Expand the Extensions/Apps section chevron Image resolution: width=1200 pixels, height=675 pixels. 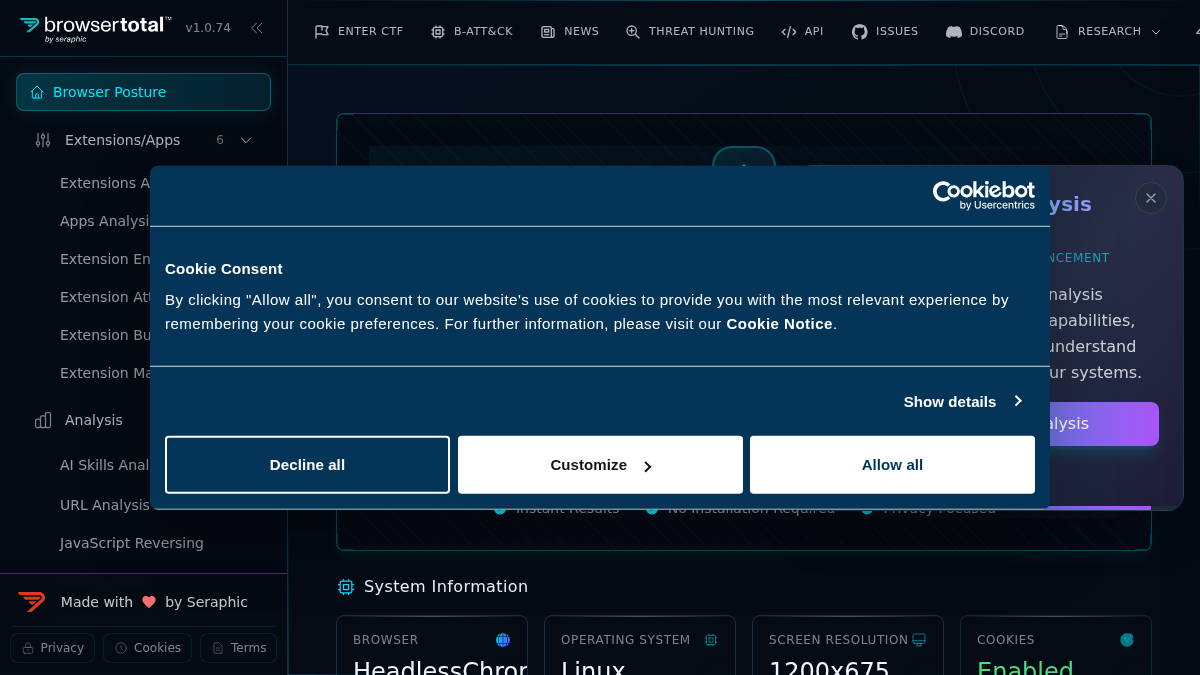[246, 140]
